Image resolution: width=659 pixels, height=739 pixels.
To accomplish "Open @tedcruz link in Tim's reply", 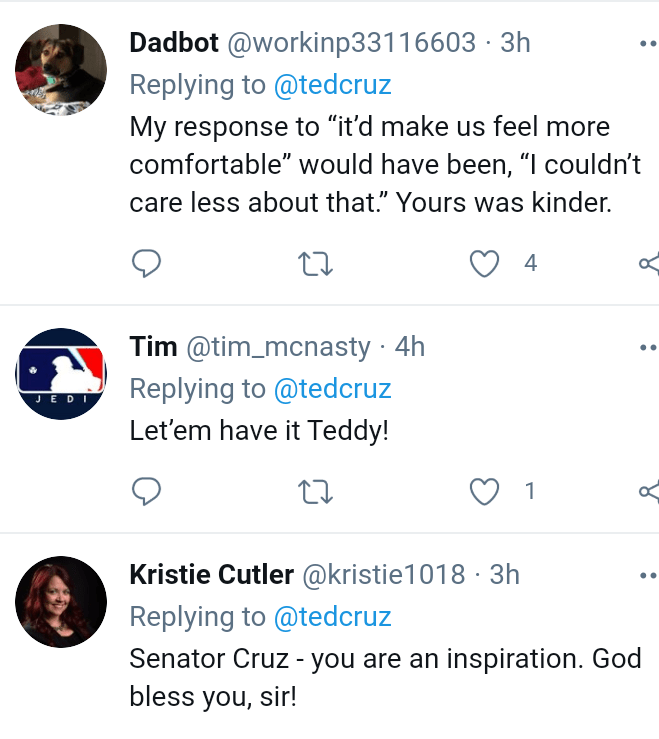I will coord(332,388).
